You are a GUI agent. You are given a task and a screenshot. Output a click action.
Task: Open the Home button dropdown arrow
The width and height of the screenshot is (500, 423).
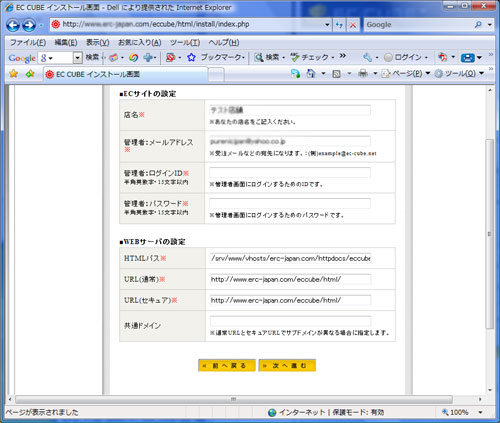coord(323,73)
